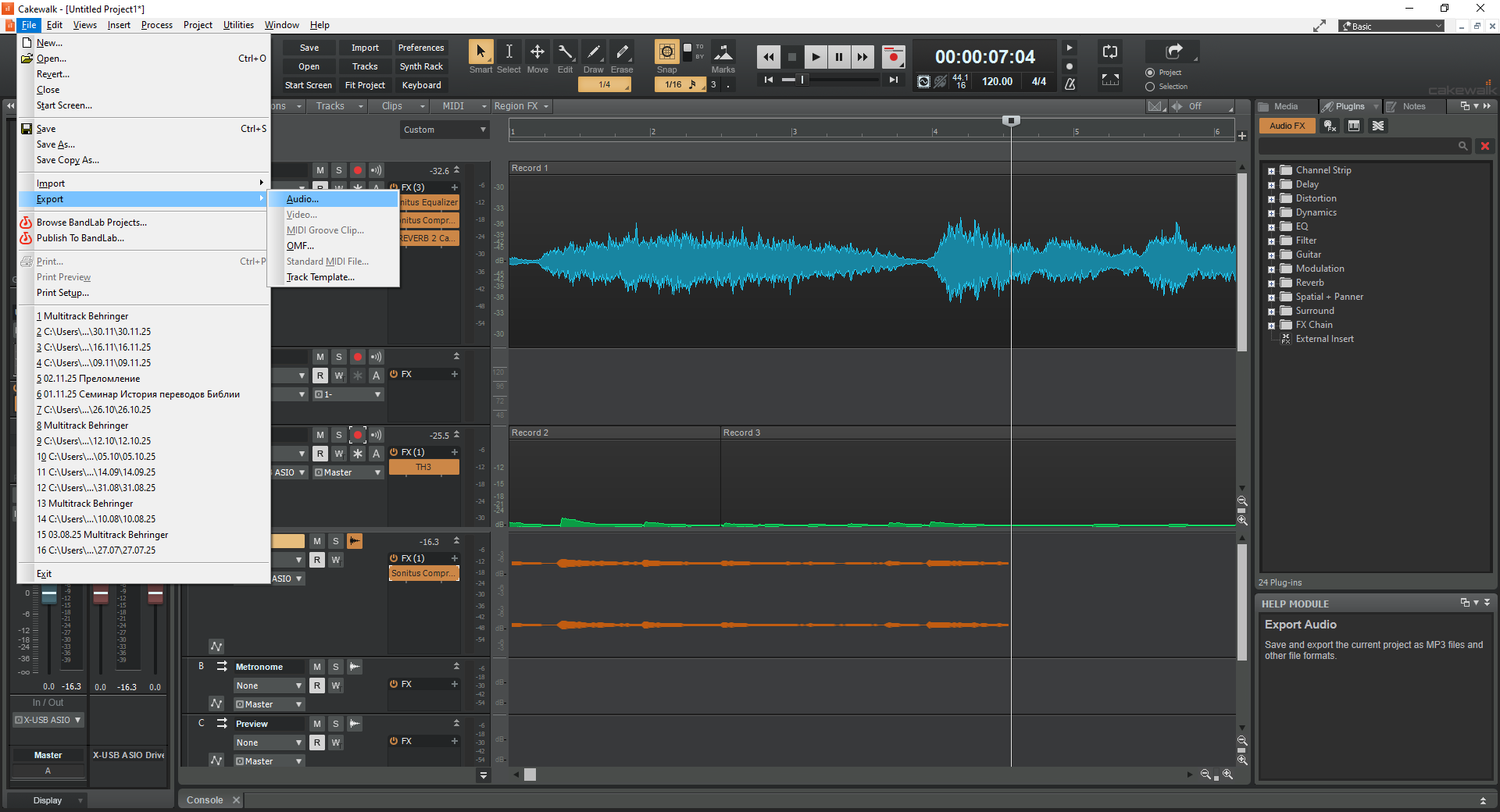The width and height of the screenshot is (1500, 812).
Task: Toggle the Snap to grid button
Action: point(667,52)
